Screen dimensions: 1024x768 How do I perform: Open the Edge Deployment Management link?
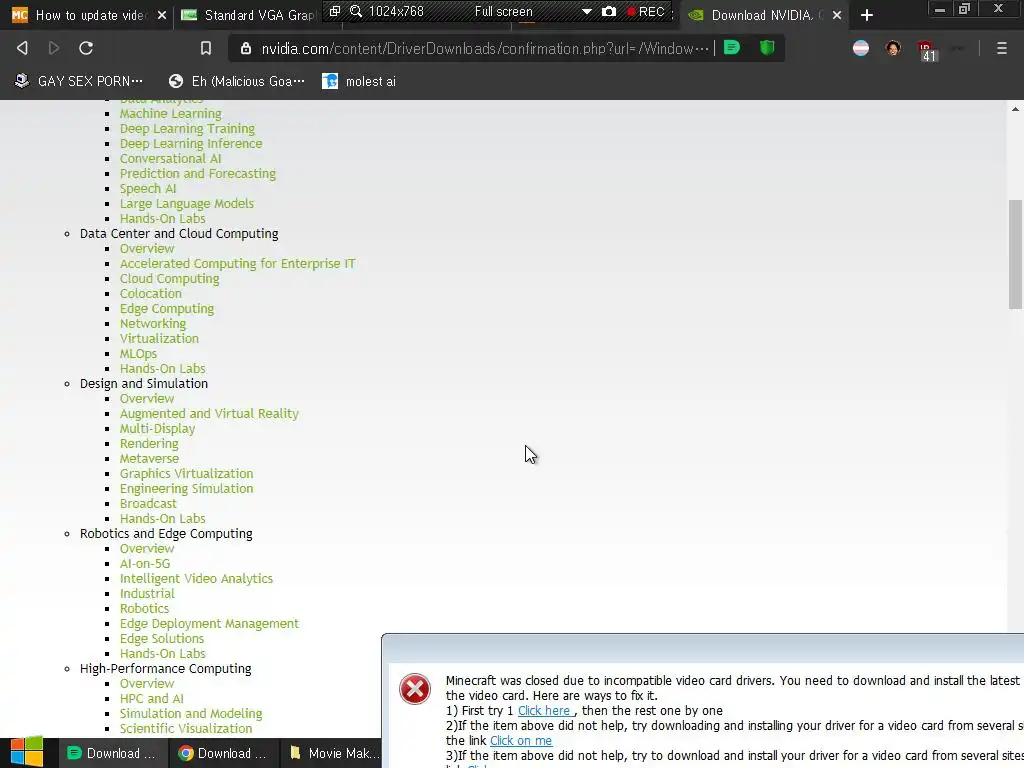click(x=209, y=624)
